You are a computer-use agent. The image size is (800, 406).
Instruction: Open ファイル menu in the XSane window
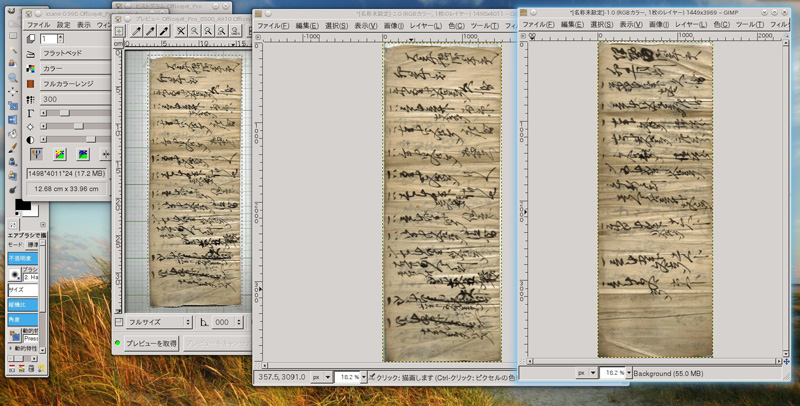38,24
